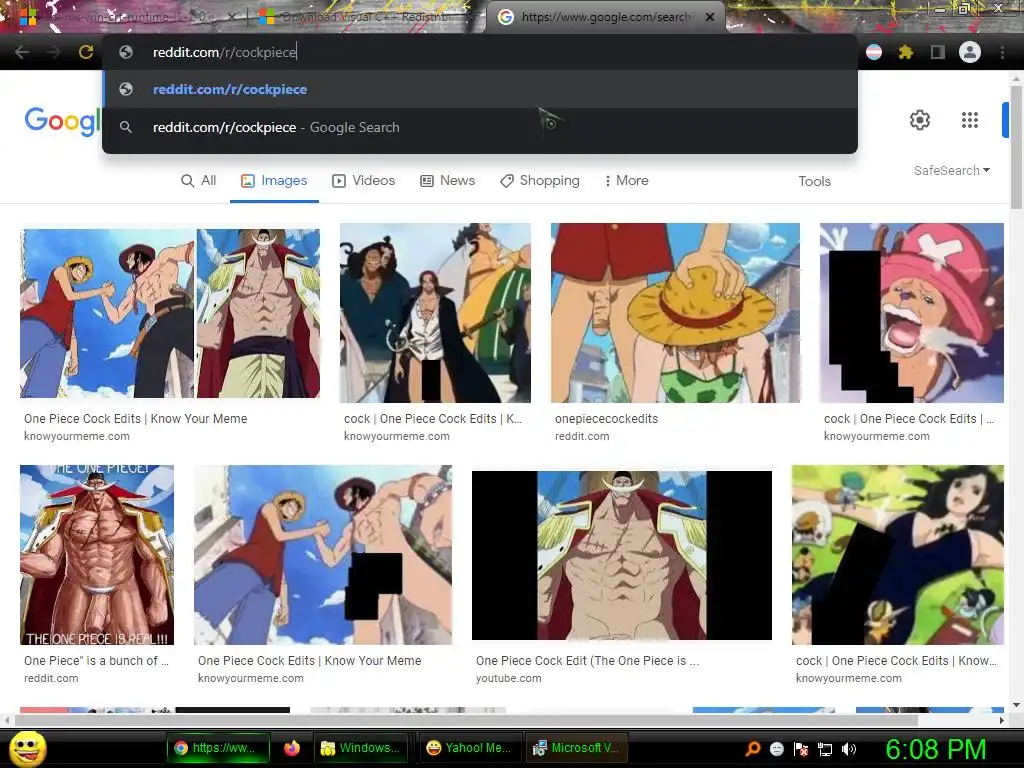Image resolution: width=1024 pixels, height=768 pixels.
Task: Open the Google apps grid
Action: (970, 120)
